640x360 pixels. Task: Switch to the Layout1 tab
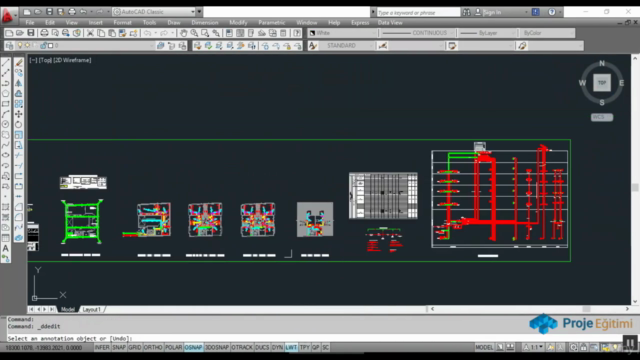(91, 309)
